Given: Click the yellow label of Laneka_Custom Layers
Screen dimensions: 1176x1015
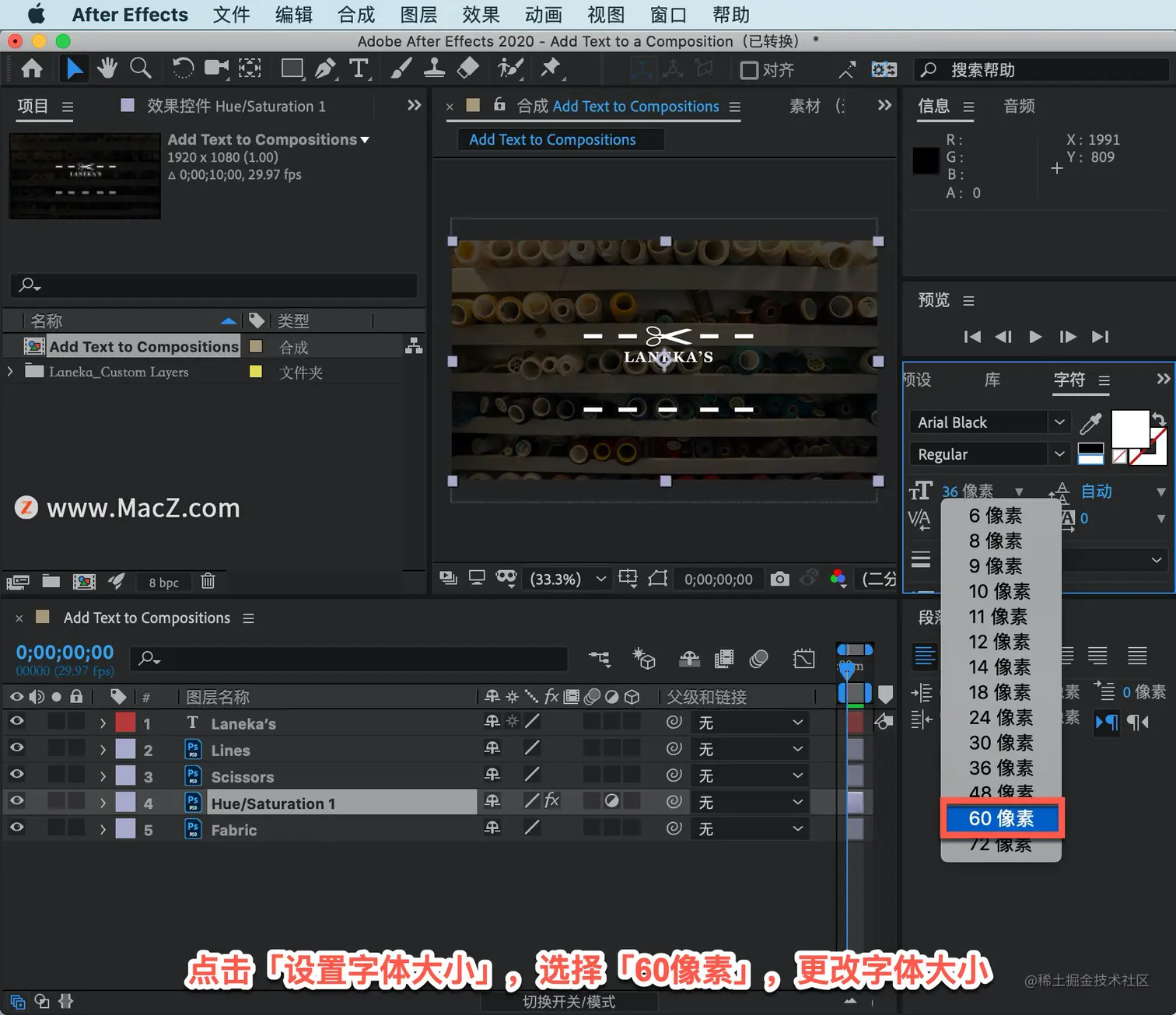Looking at the screenshot, I should tap(255, 371).
